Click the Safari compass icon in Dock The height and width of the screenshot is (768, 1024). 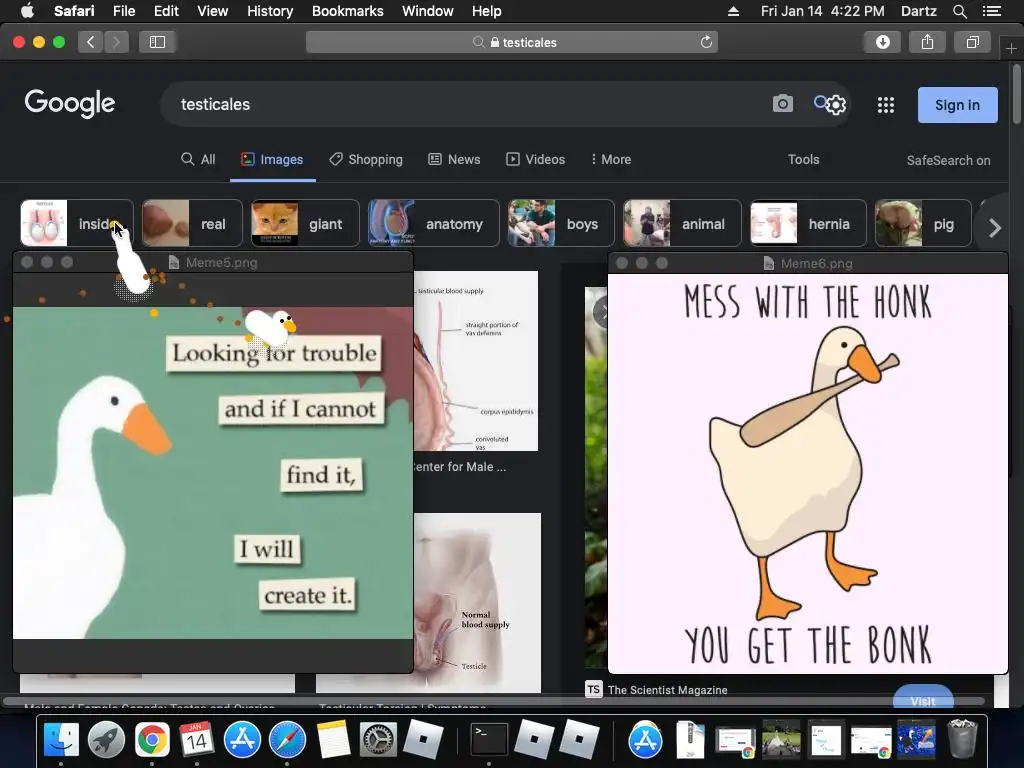coord(287,740)
